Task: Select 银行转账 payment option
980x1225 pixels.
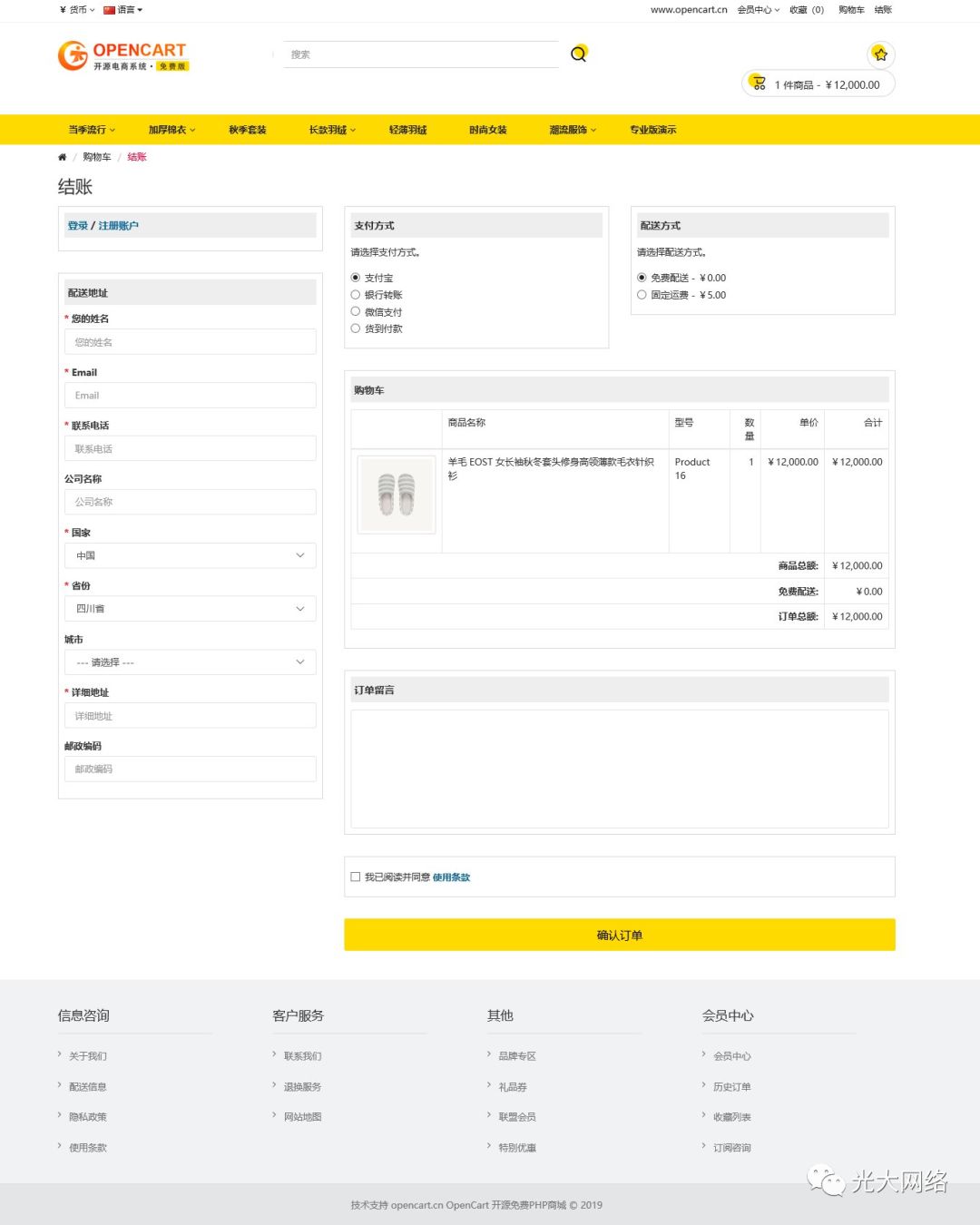Action: tap(356, 295)
